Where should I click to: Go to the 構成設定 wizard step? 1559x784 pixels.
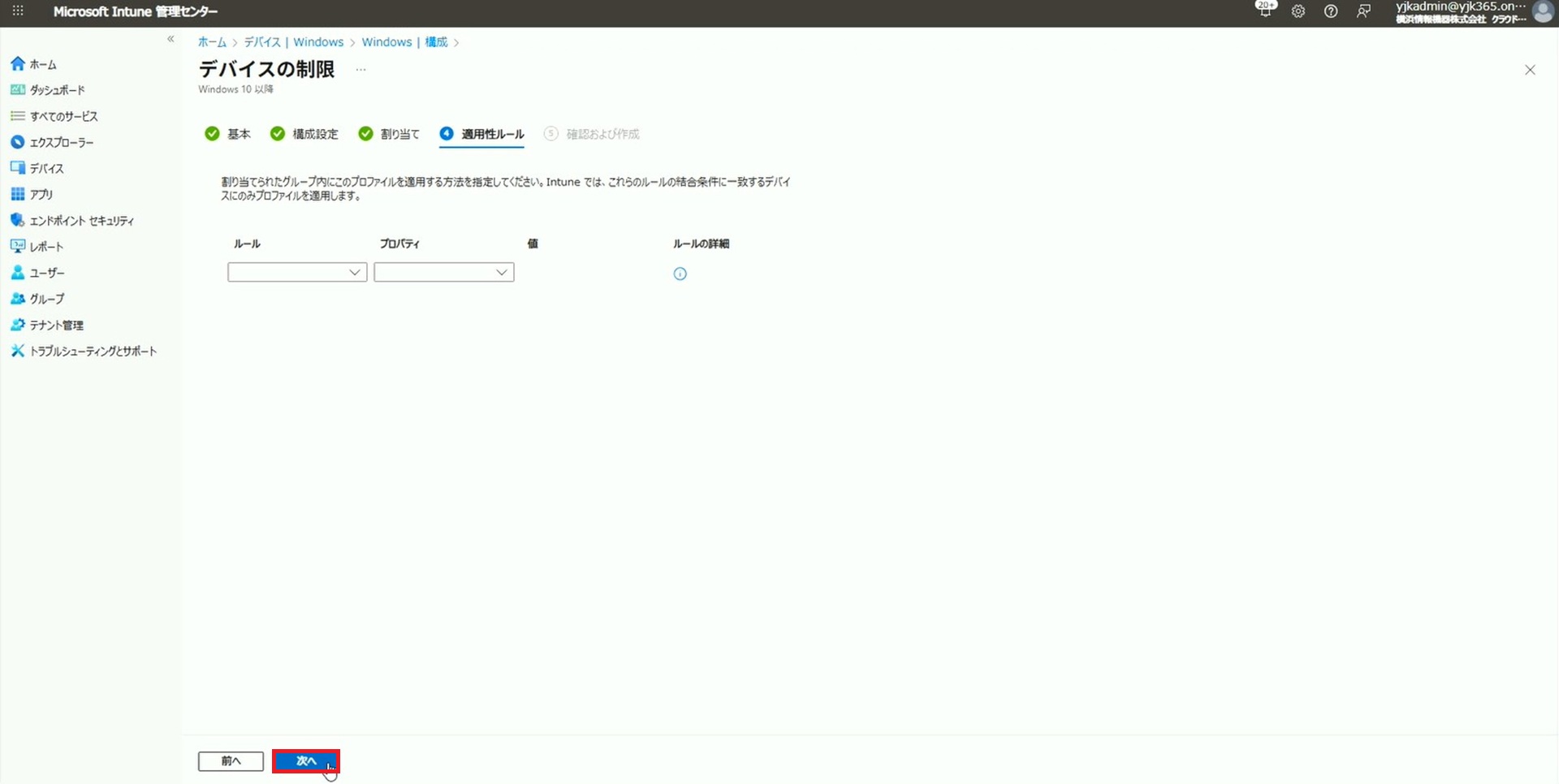pos(304,134)
